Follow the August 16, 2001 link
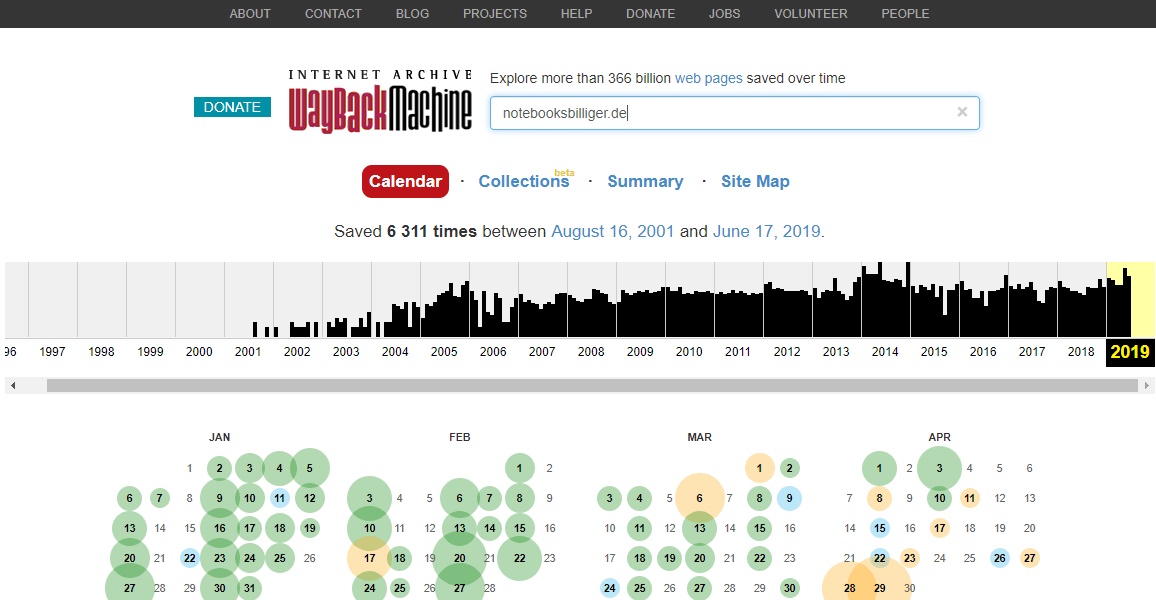This screenshot has height=600, width=1156. (x=613, y=231)
